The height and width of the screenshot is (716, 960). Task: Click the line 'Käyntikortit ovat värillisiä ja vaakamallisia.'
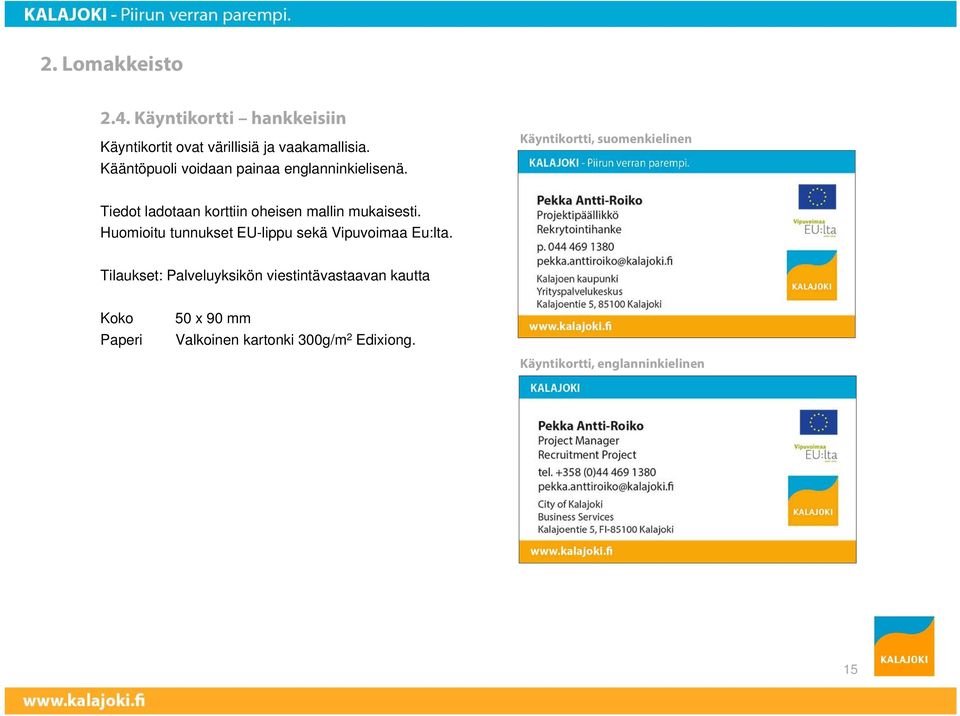[235, 148]
